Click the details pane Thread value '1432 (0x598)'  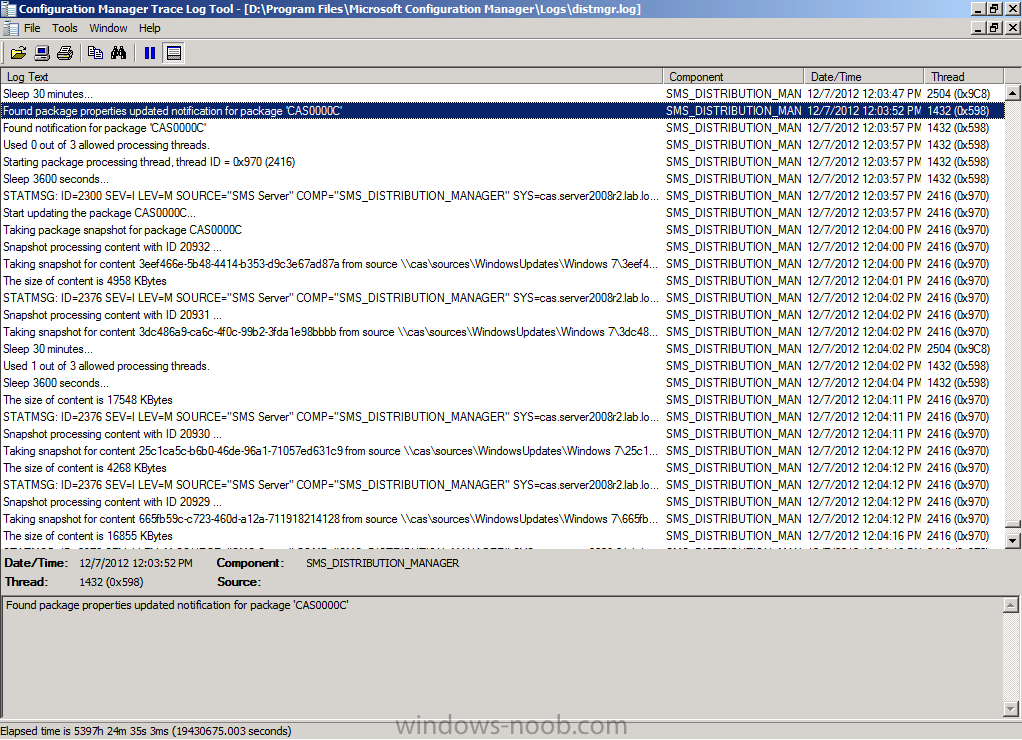coord(111,582)
